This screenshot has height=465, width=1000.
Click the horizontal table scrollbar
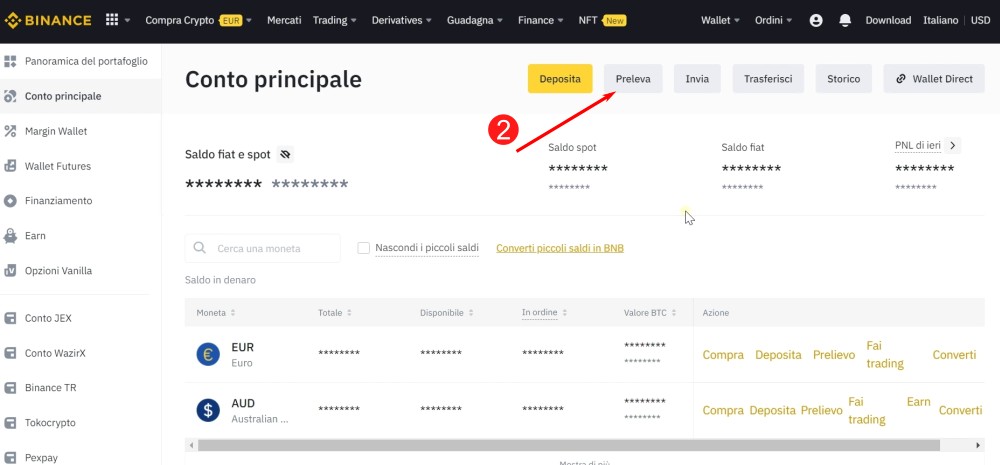click(568, 445)
